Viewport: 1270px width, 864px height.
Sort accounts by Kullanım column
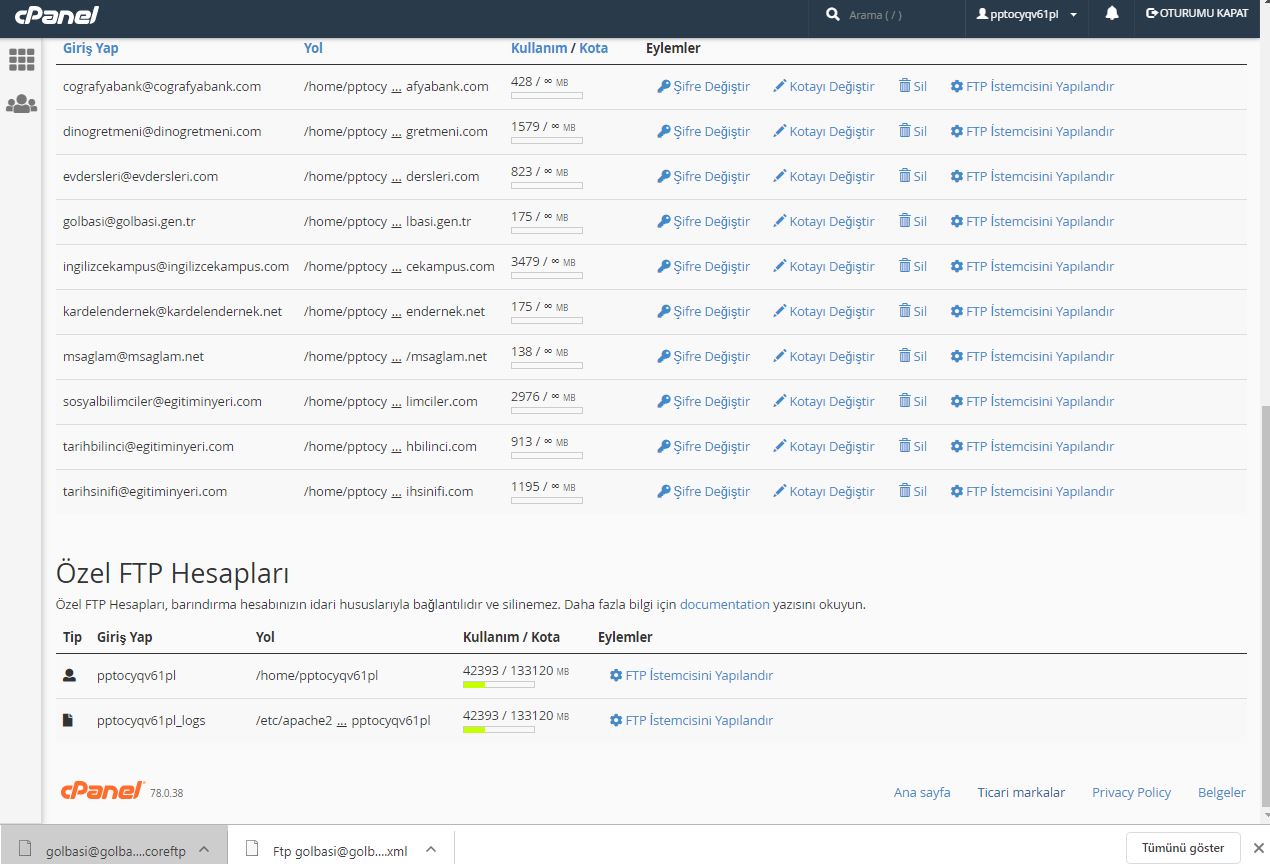tap(538, 48)
